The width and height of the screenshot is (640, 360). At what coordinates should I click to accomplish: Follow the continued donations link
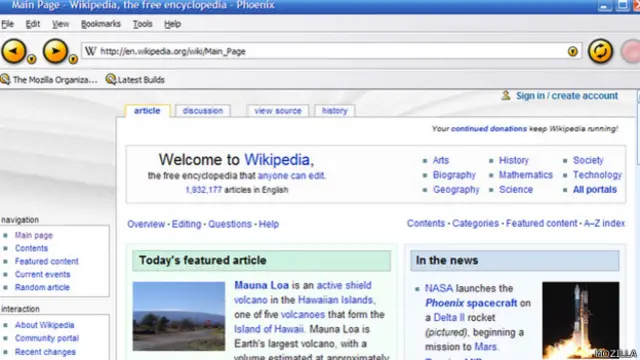click(x=489, y=129)
